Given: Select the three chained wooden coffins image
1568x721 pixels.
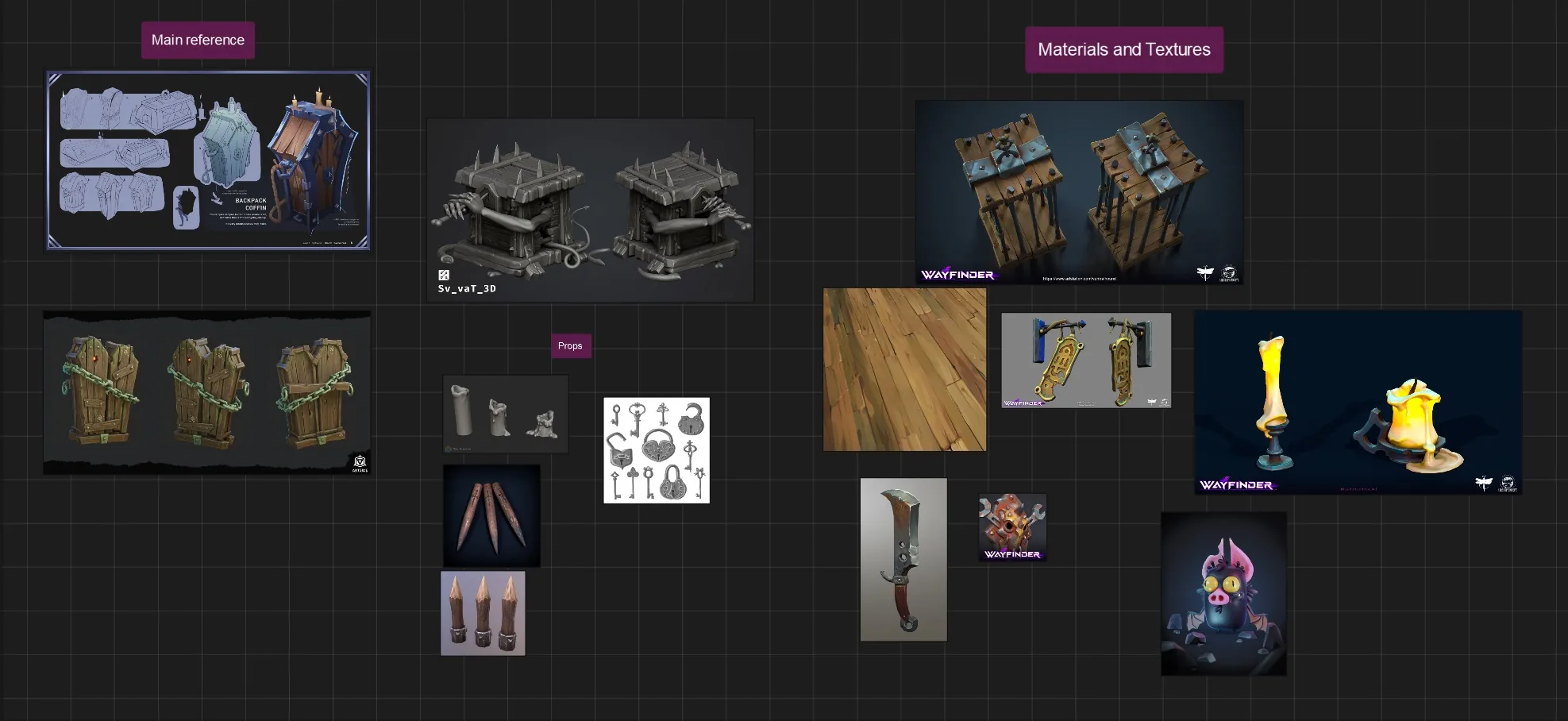Looking at the screenshot, I should coord(207,393).
